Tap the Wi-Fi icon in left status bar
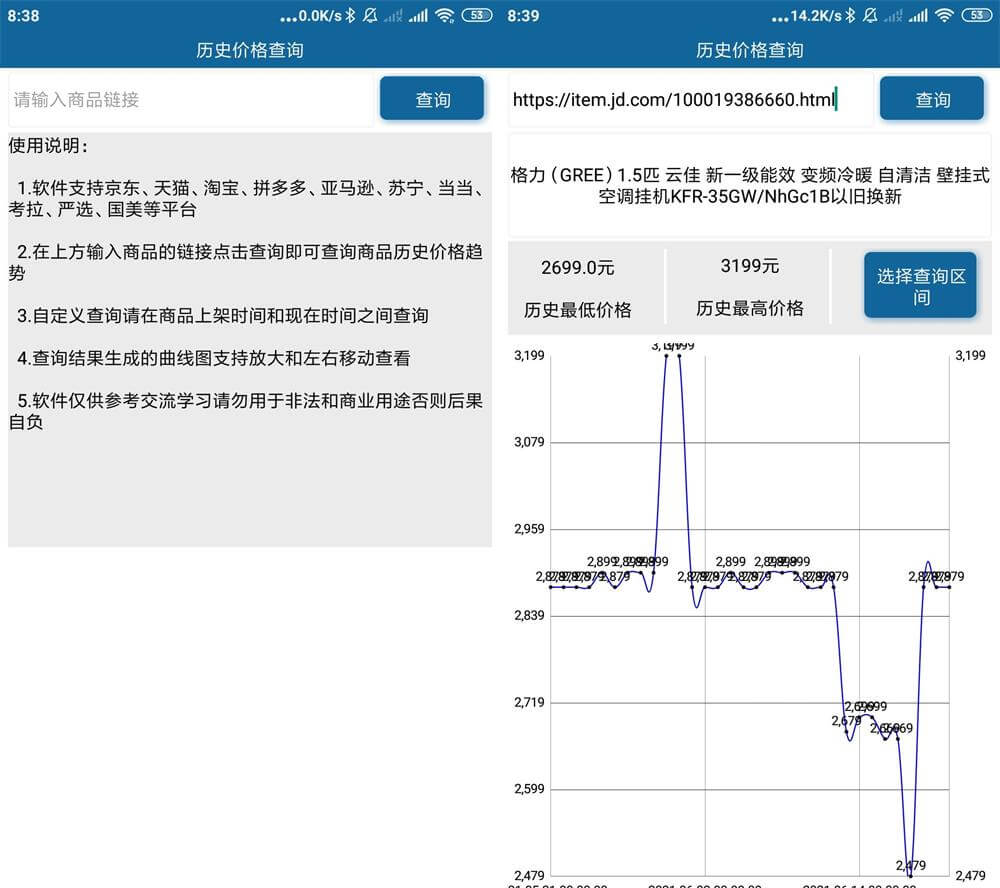This screenshot has width=1000, height=888. (445, 15)
